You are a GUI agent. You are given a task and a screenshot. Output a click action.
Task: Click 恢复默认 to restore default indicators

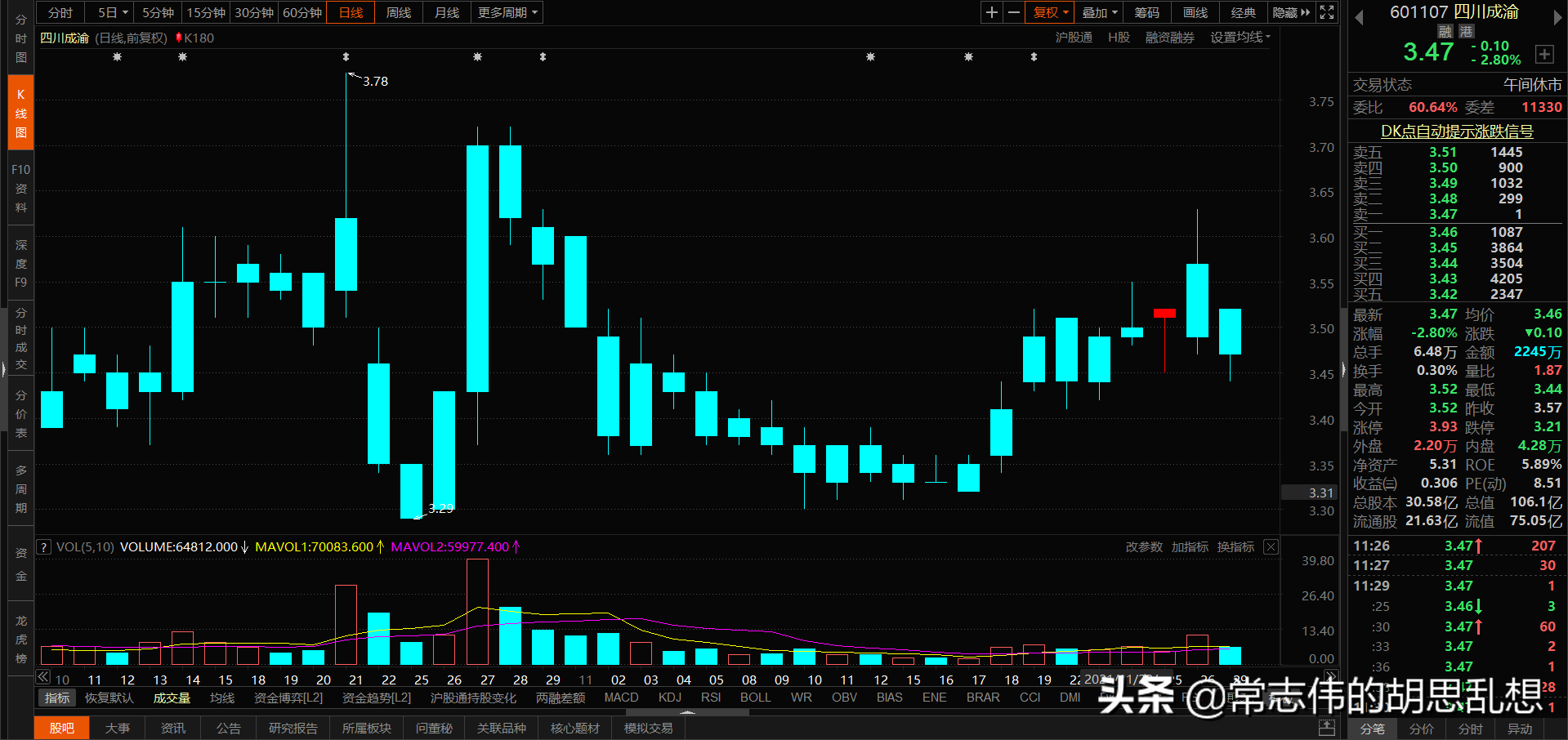(109, 697)
